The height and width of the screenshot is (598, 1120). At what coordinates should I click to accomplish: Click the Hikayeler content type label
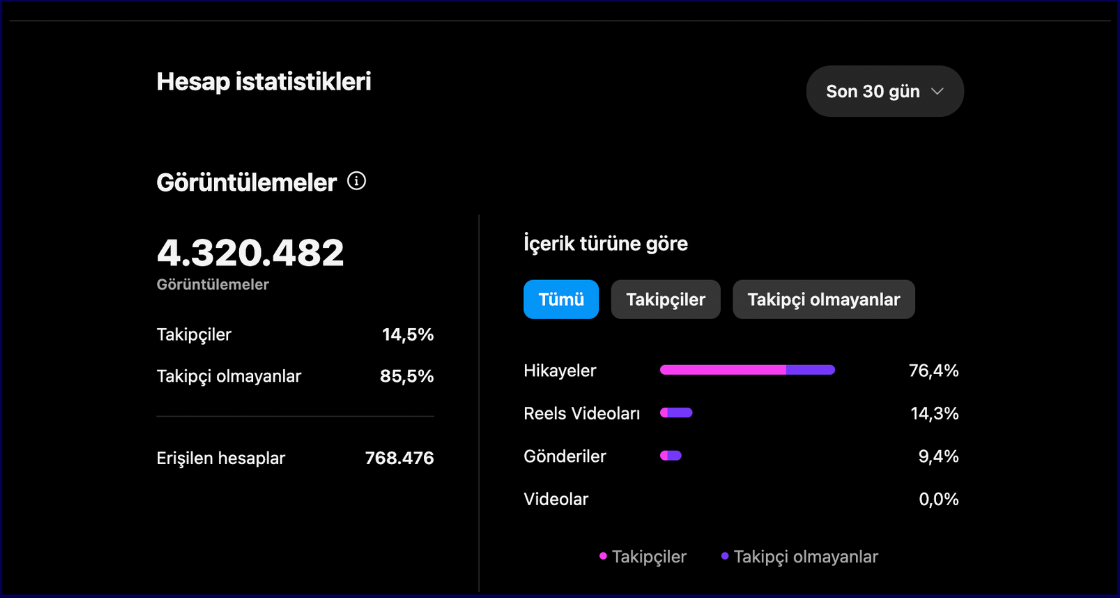pyautogui.click(x=560, y=371)
